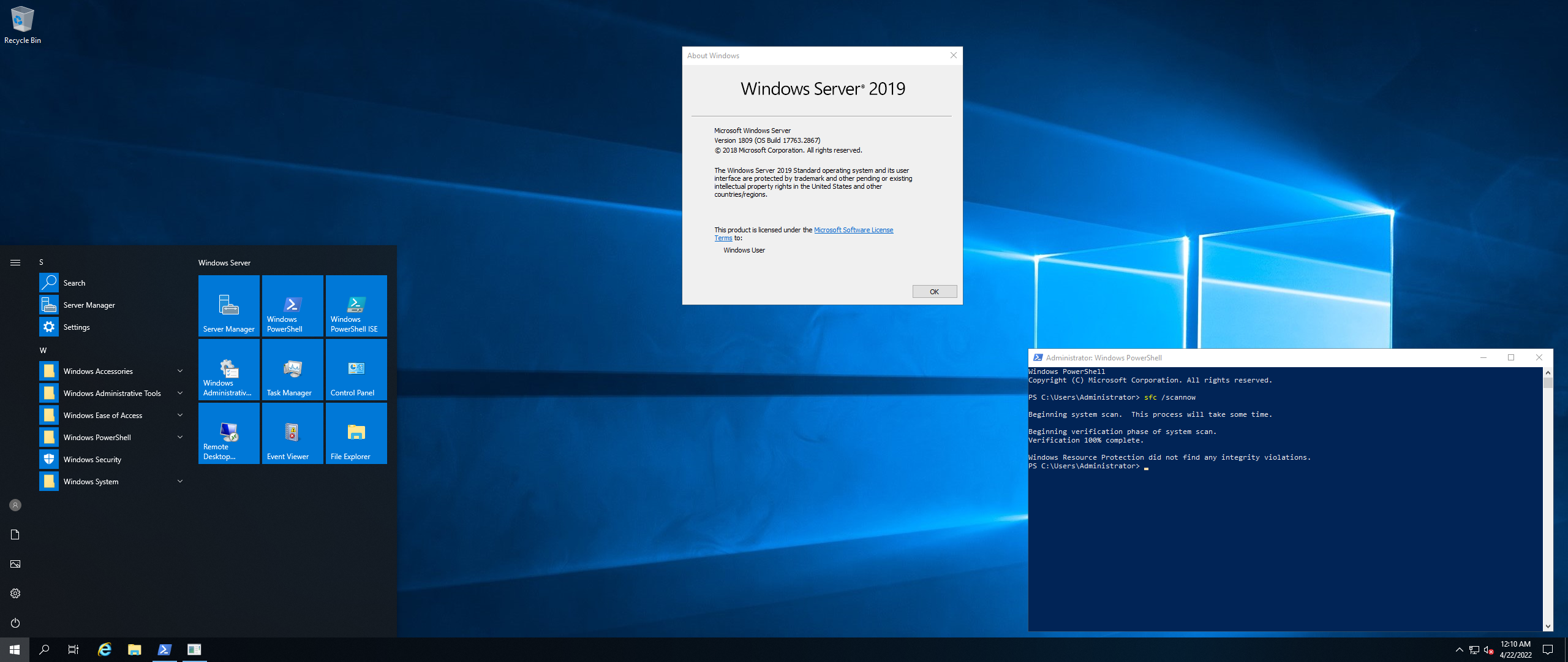
Task: Open Settings gear in Start rail
Action: [15, 593]
